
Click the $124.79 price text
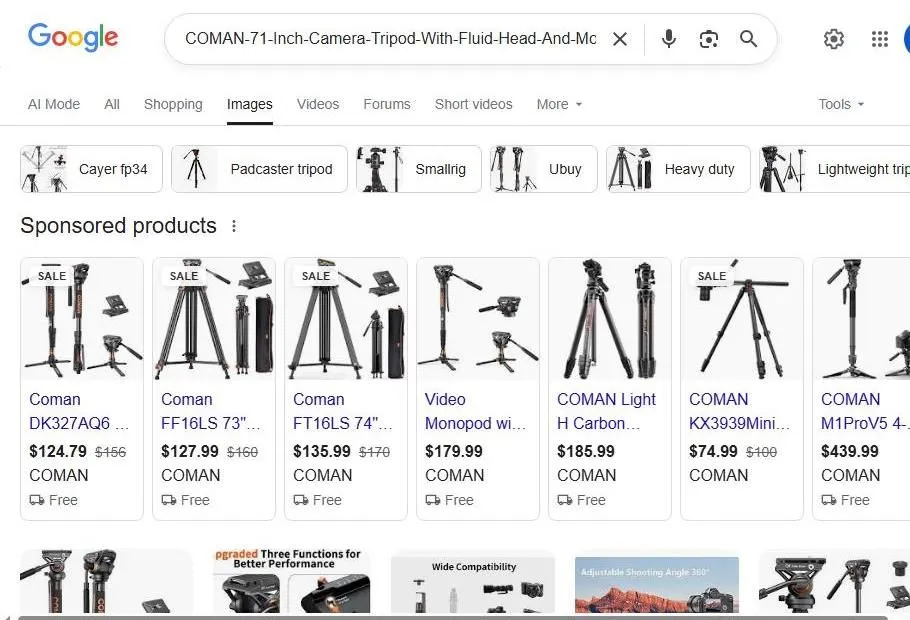[x=57, y=452]
